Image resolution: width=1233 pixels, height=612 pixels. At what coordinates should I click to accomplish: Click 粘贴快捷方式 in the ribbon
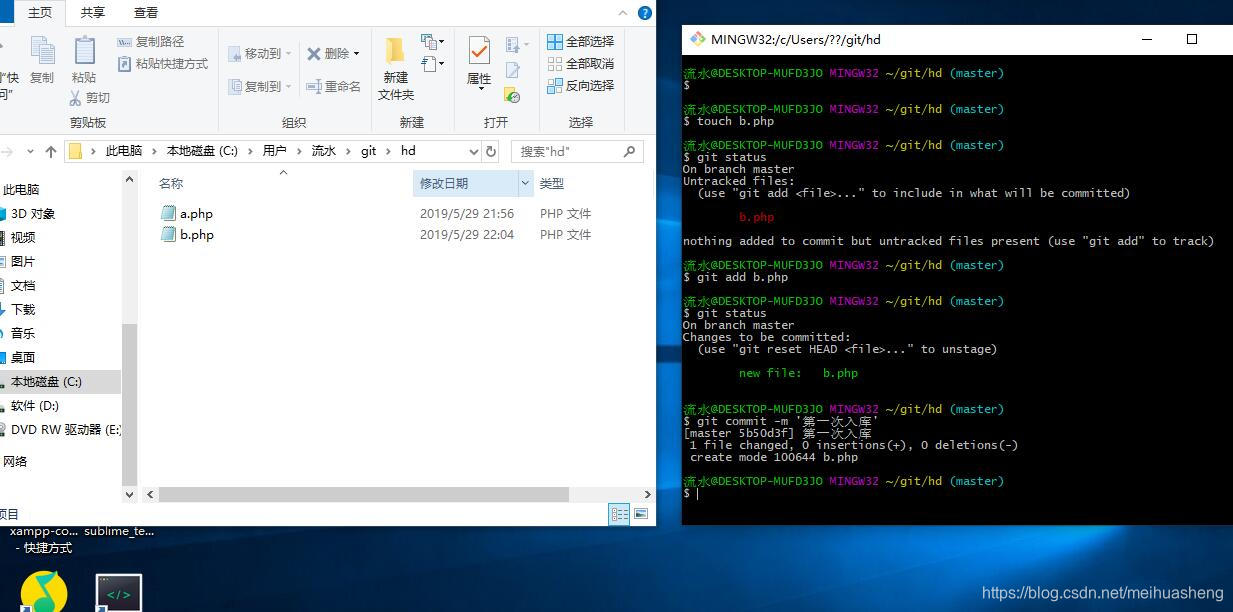tap(163, 64)
